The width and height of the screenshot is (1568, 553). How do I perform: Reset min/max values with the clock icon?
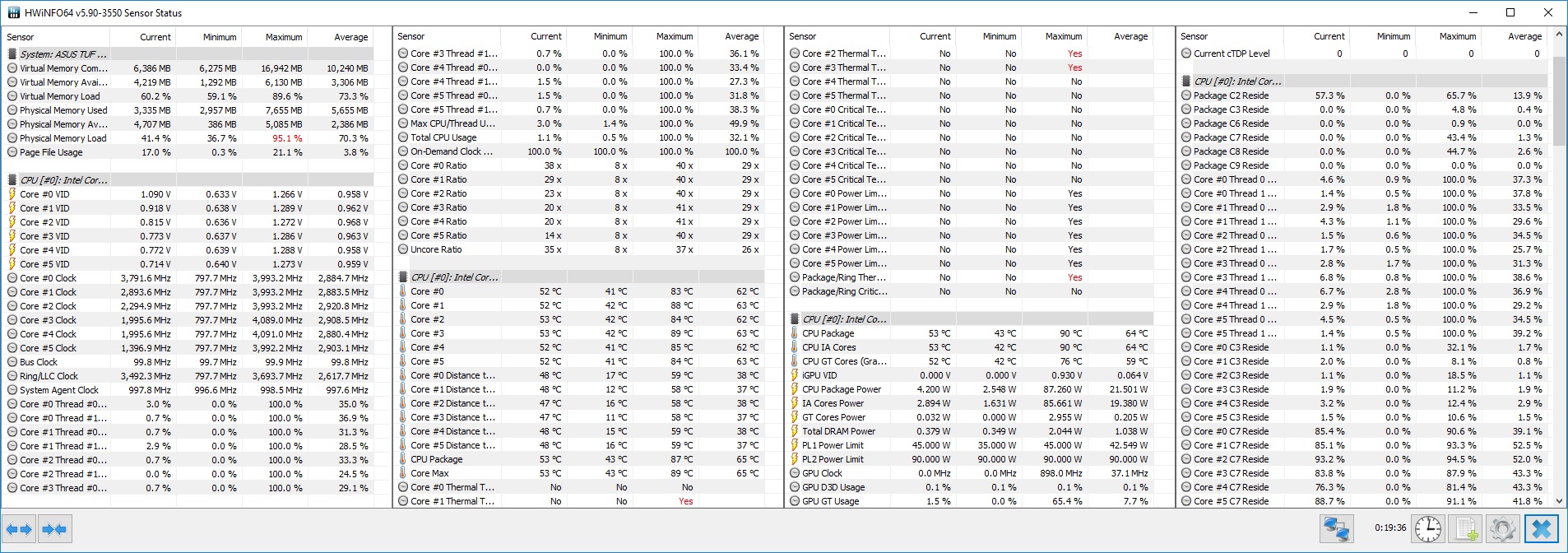(1427, 528)
